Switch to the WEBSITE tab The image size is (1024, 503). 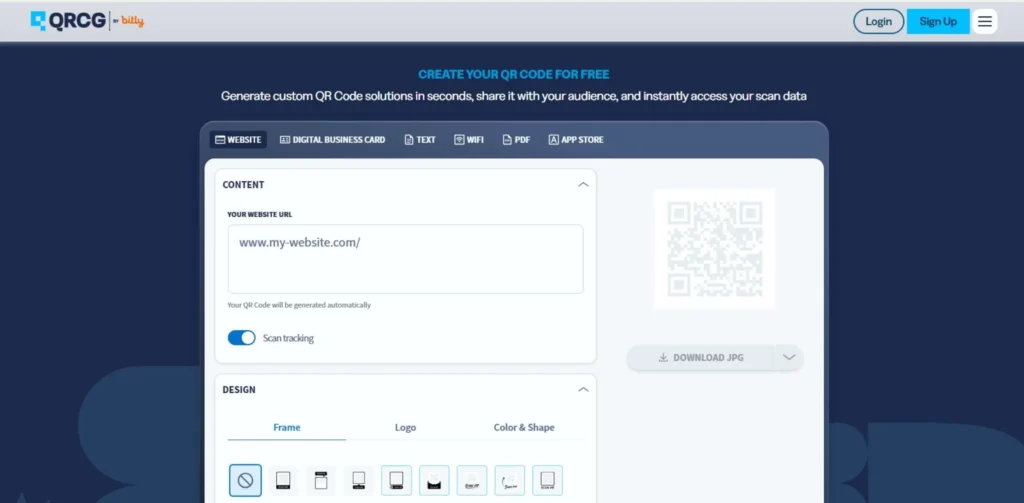238,140
